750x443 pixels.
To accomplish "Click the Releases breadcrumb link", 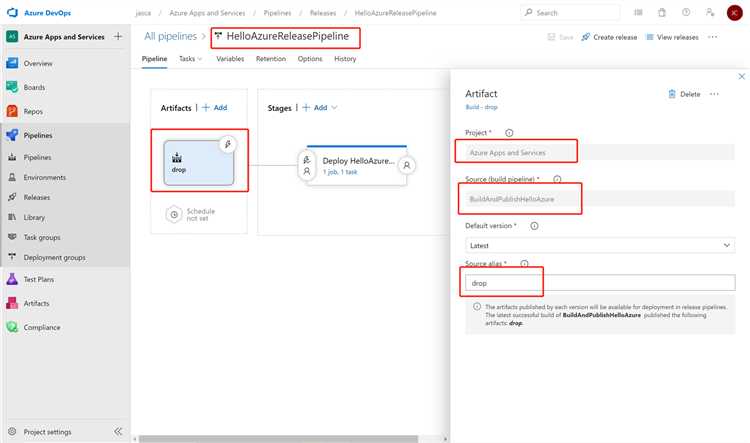I will (323, 13).
